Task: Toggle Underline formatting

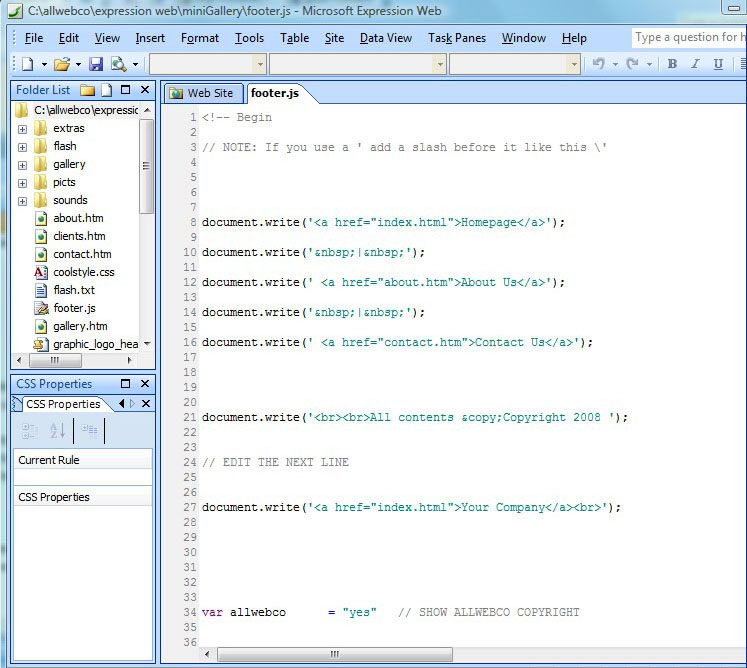Action: coord(718,63)
